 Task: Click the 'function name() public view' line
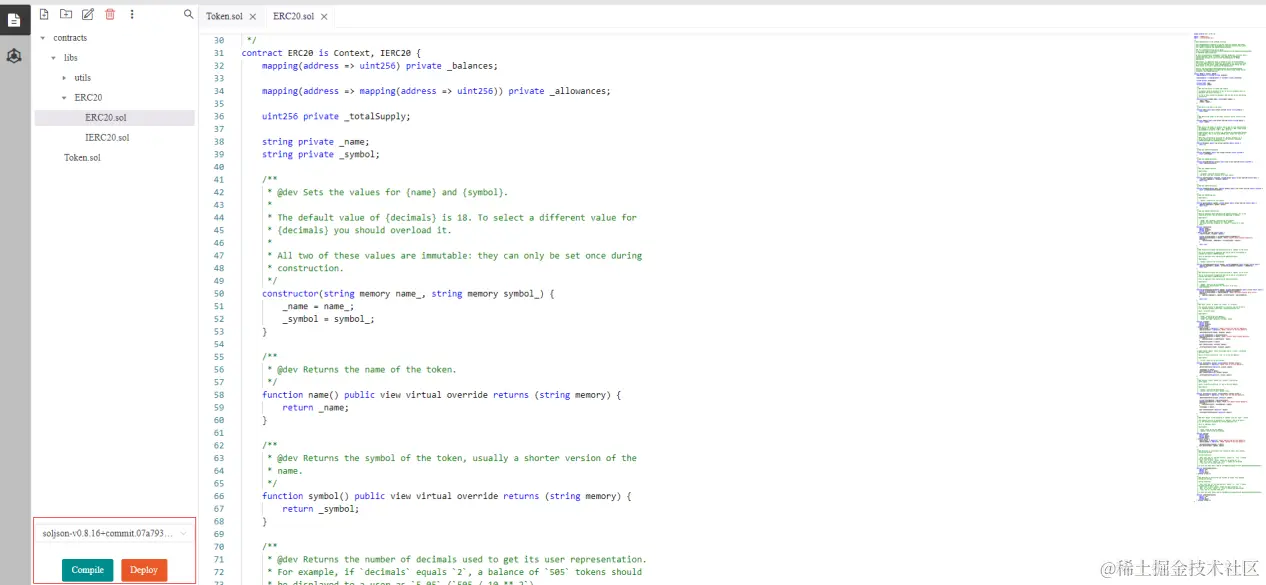[442, 395]
